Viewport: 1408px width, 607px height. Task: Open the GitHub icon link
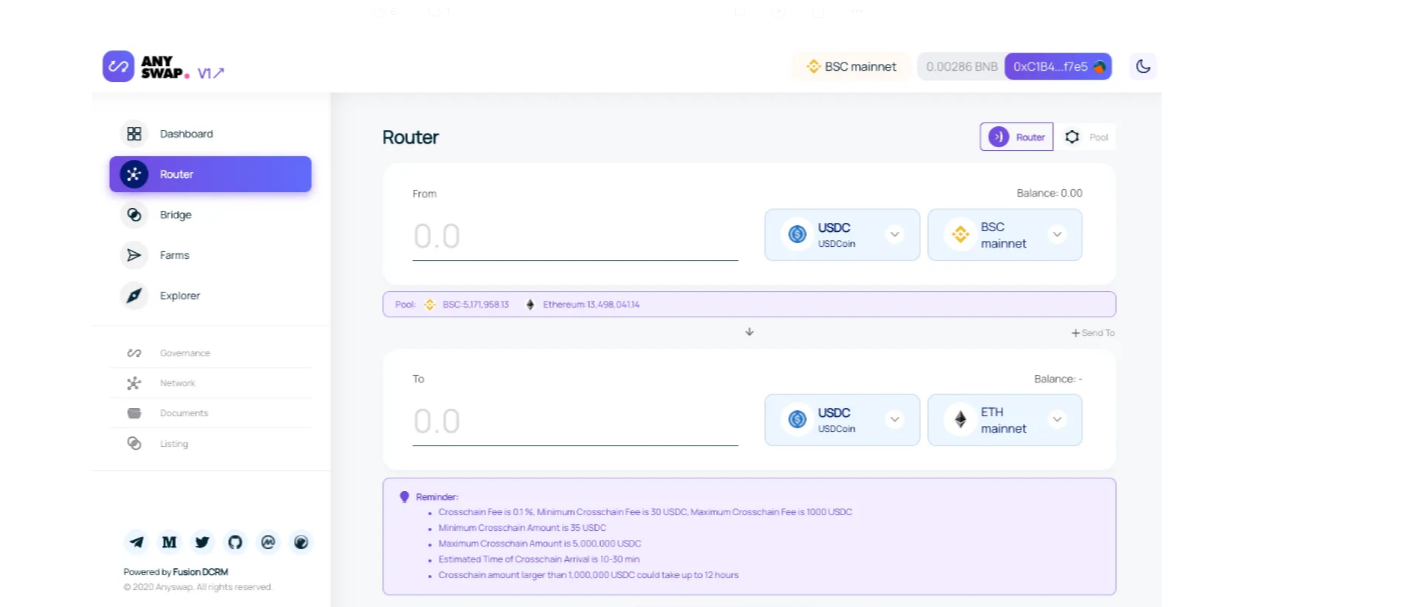point(235,542)
